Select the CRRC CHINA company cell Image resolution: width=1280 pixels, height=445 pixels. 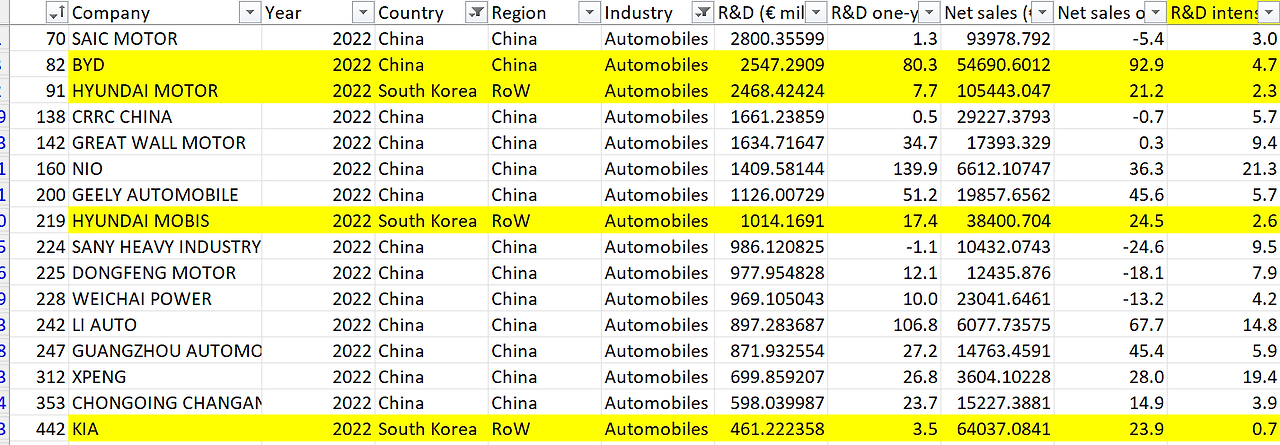[x=165, y=117]
